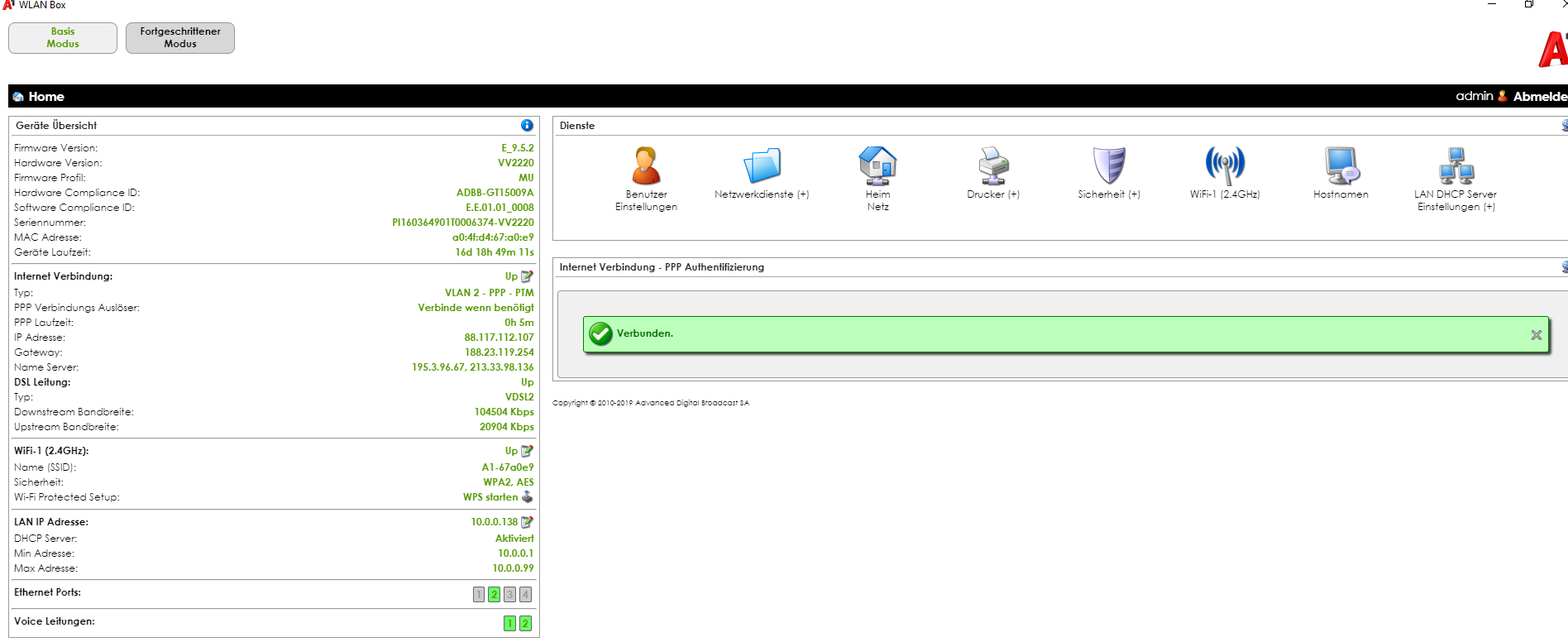Image resolution: width=1568 pixels, height=642 pixels.
Task: Open Benutzer Einstellungen user icon
Action: tap(646, 165)
